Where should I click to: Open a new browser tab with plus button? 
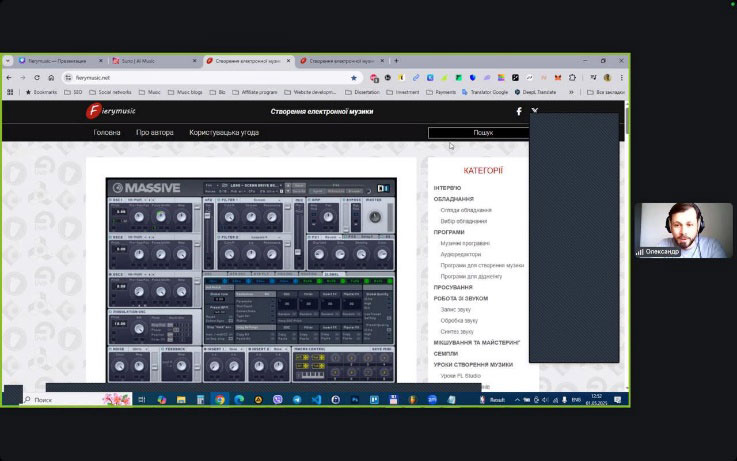pyautogui.click(x=396, y=61)
